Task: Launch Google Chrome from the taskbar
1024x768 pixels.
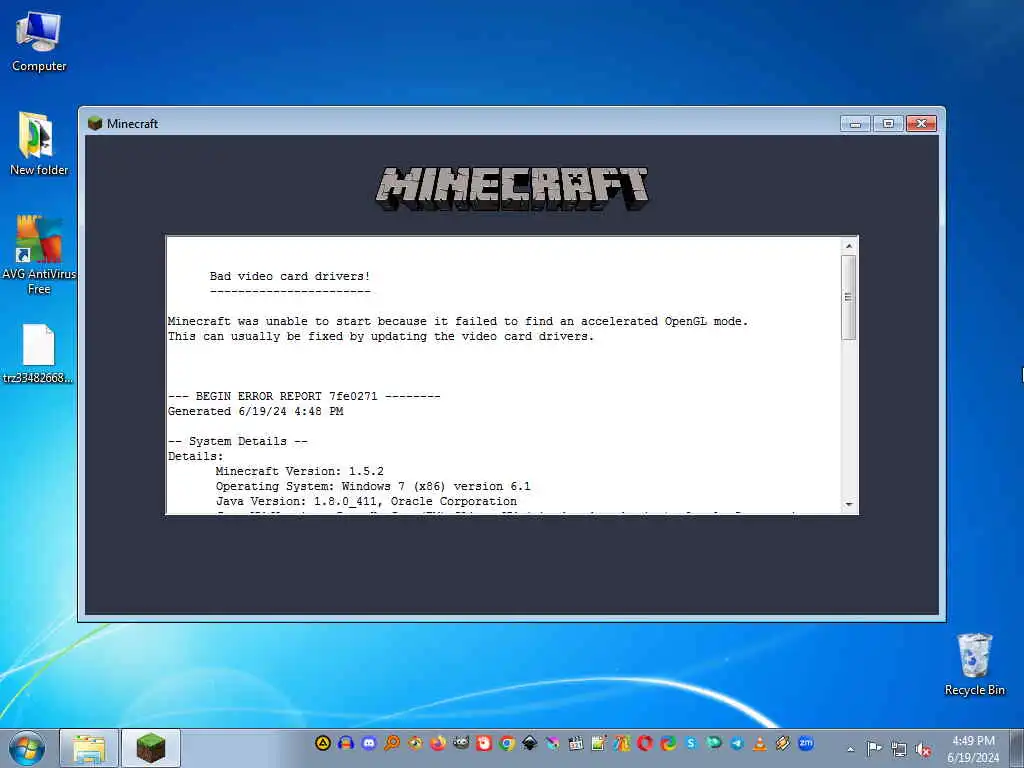Action: (x=507, y=743)
